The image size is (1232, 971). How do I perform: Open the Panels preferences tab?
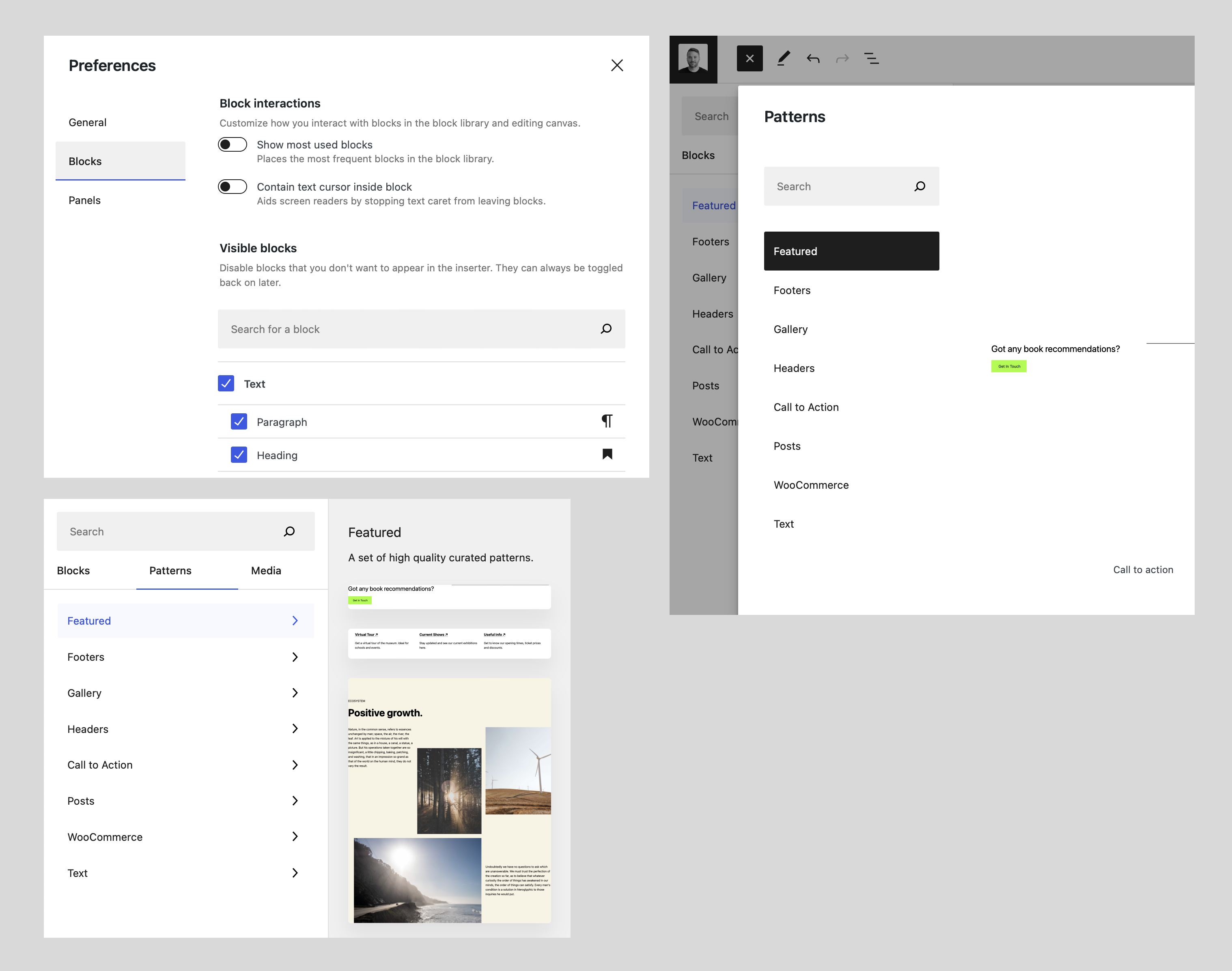click(x=121, y=200)
